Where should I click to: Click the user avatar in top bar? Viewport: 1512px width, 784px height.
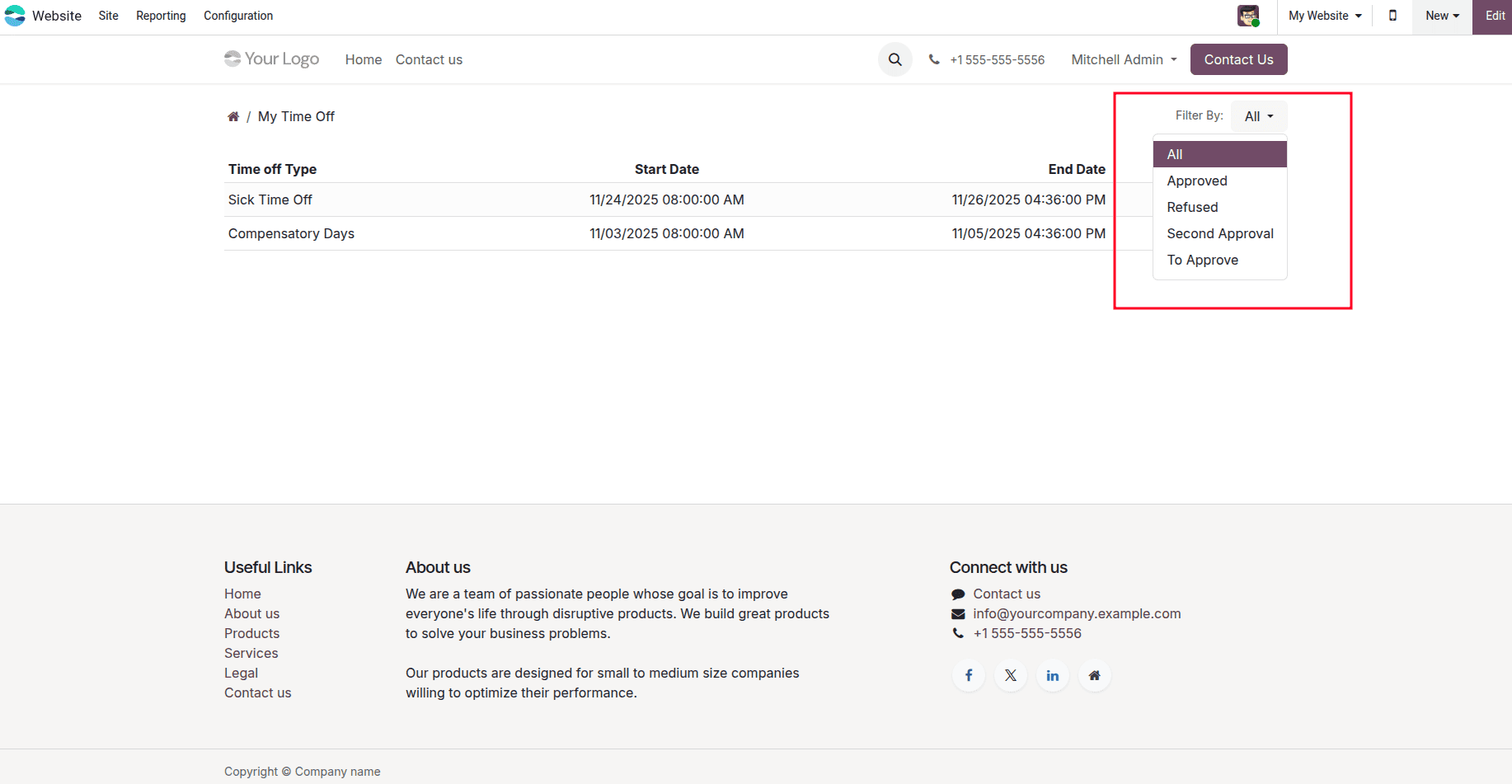pyautogui.click(x=1247, y=16)
